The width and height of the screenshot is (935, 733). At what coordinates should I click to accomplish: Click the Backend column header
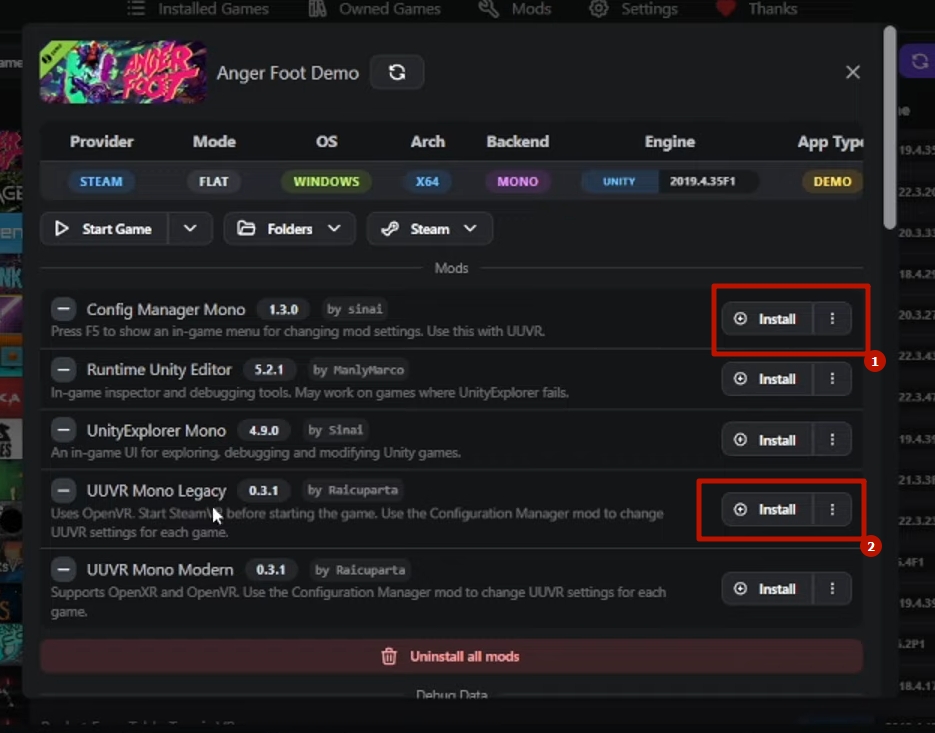pos(518,141)
